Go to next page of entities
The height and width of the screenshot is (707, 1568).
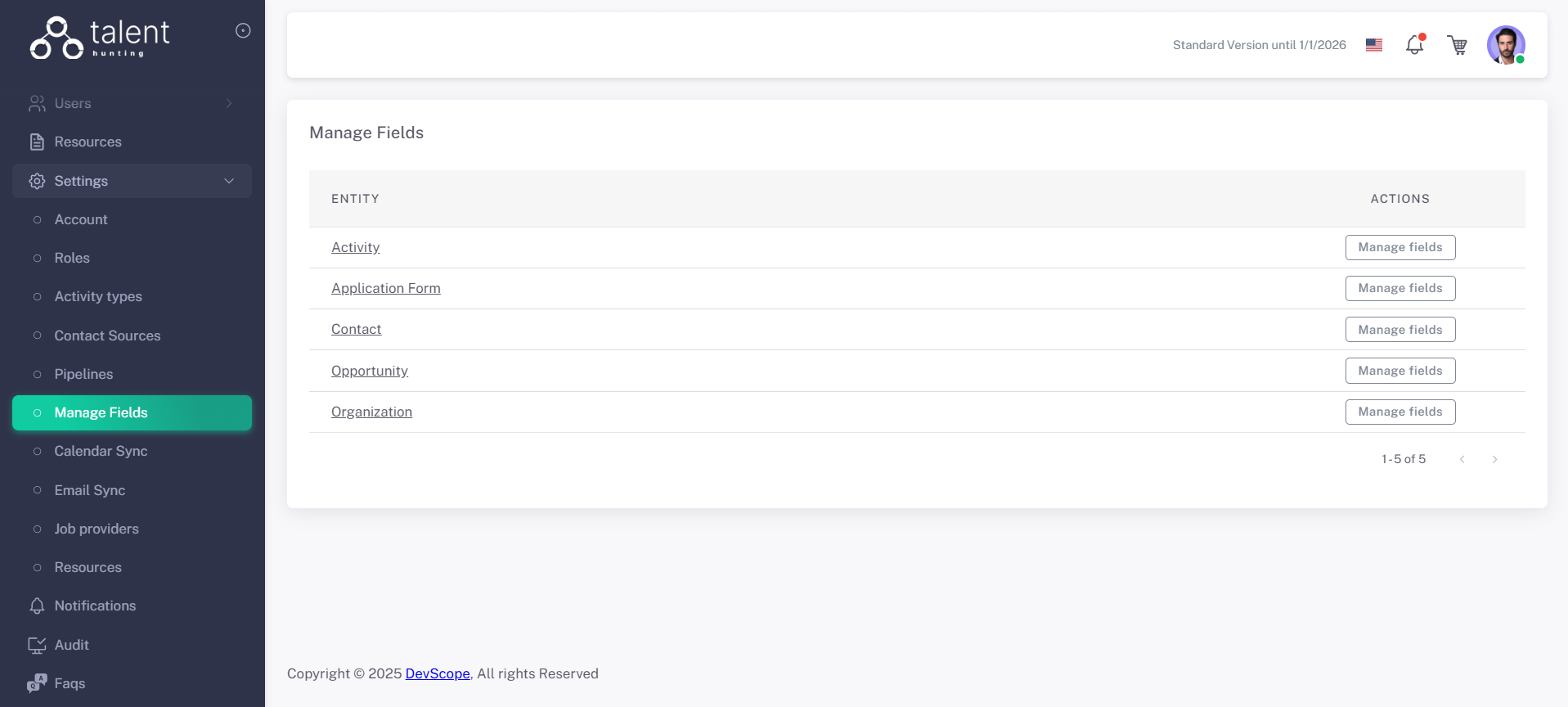1494,459
